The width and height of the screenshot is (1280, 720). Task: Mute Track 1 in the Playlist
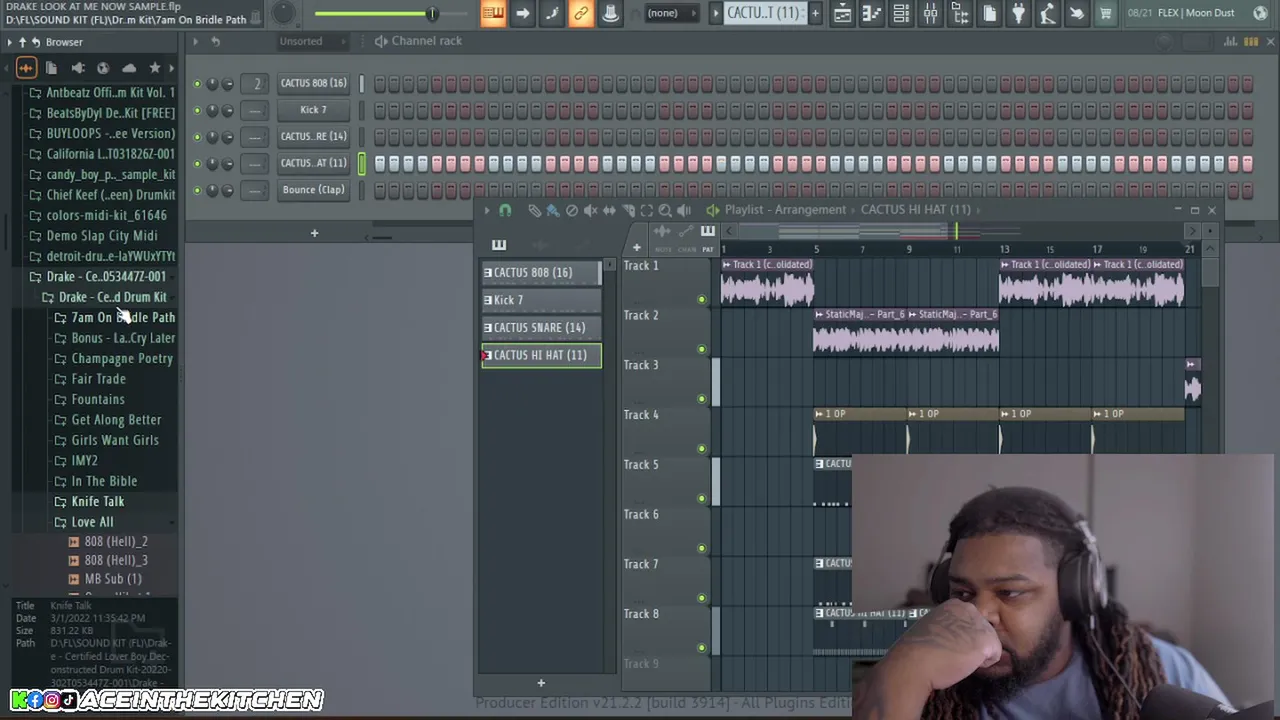pyautogui.click(x=701, y=299)
